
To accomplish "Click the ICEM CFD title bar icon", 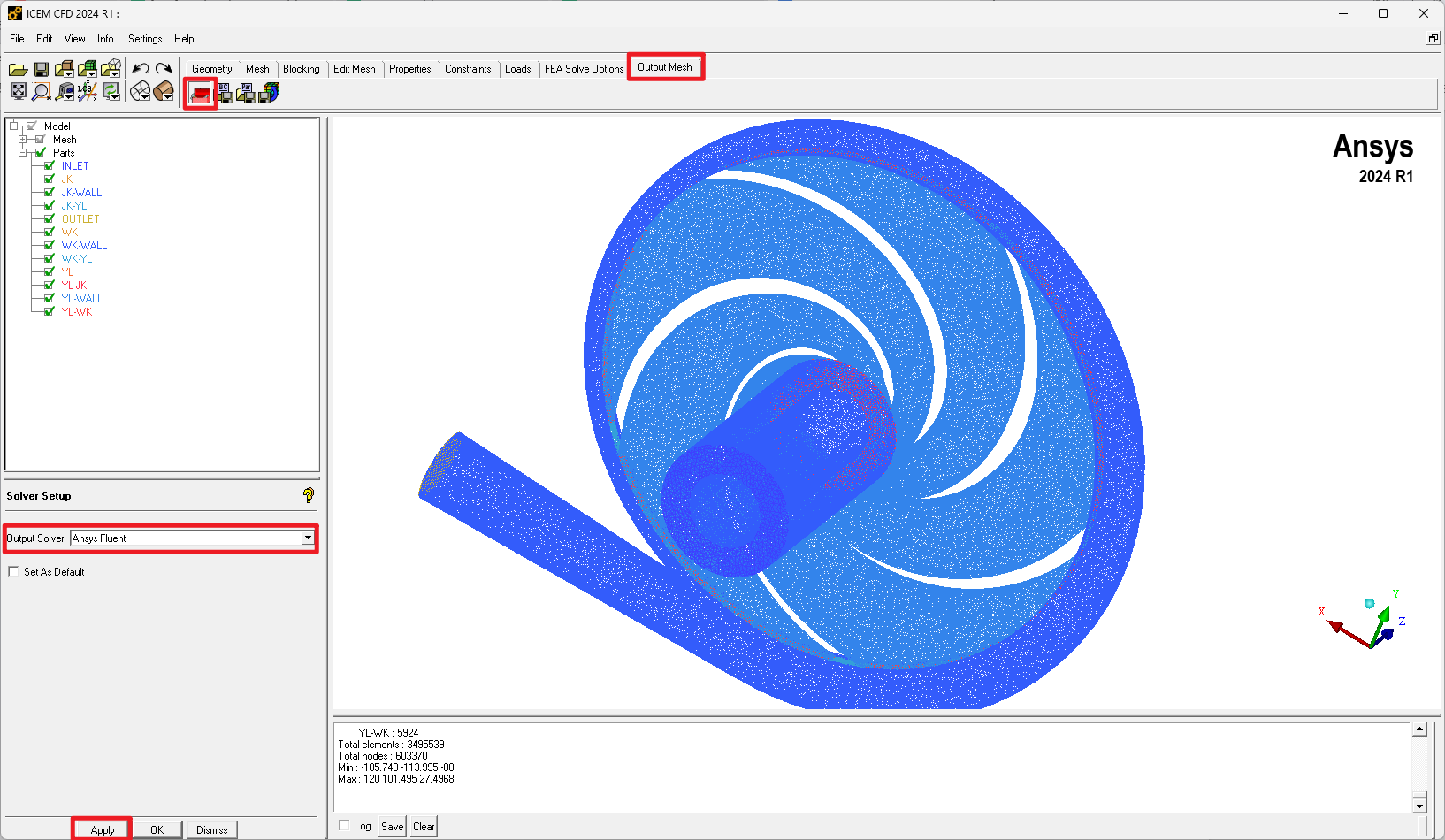I will (x=15, y=13).
